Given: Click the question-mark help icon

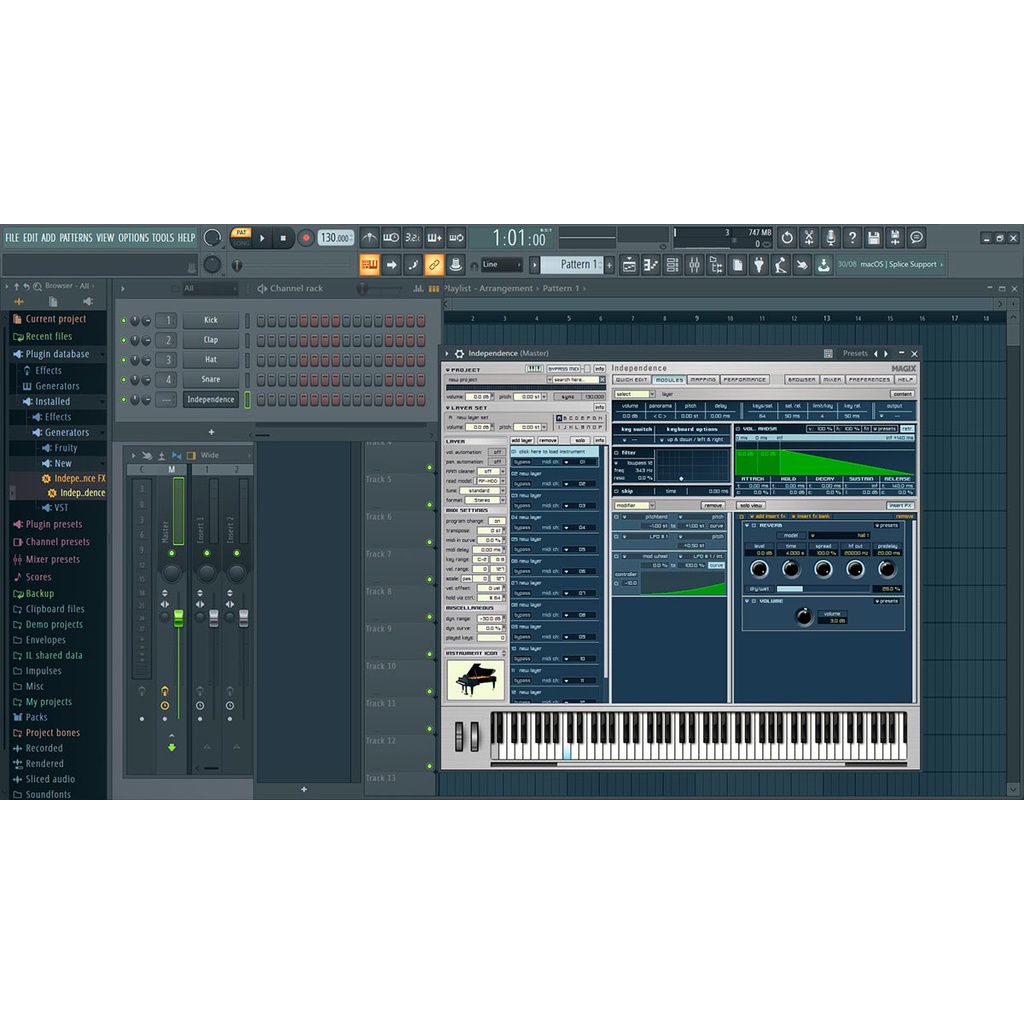Looking at the screenshot, I should click(852, 238).
